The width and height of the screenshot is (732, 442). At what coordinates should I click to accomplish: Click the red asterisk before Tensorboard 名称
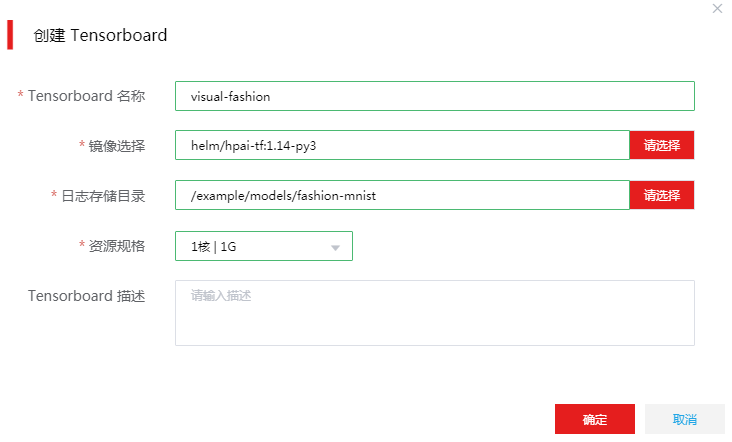coord(21,94)
